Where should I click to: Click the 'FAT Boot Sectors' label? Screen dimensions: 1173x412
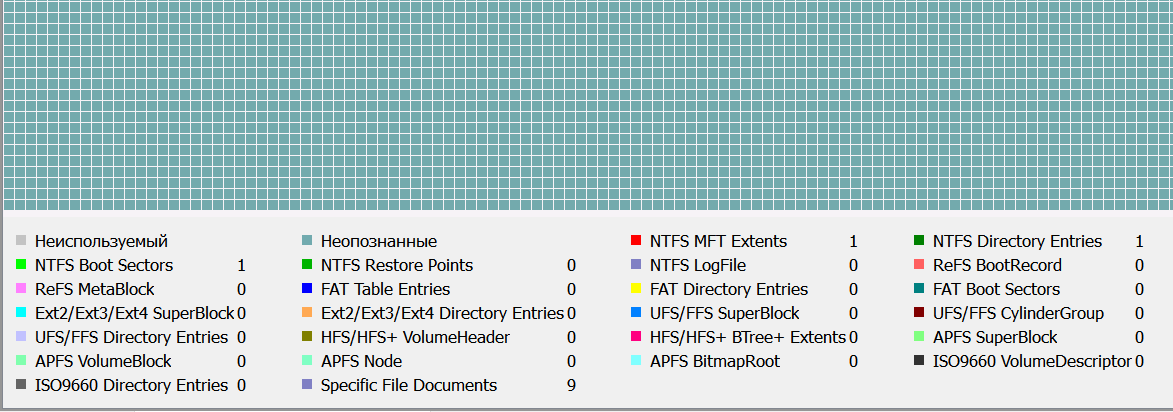[x=996, y=289]
